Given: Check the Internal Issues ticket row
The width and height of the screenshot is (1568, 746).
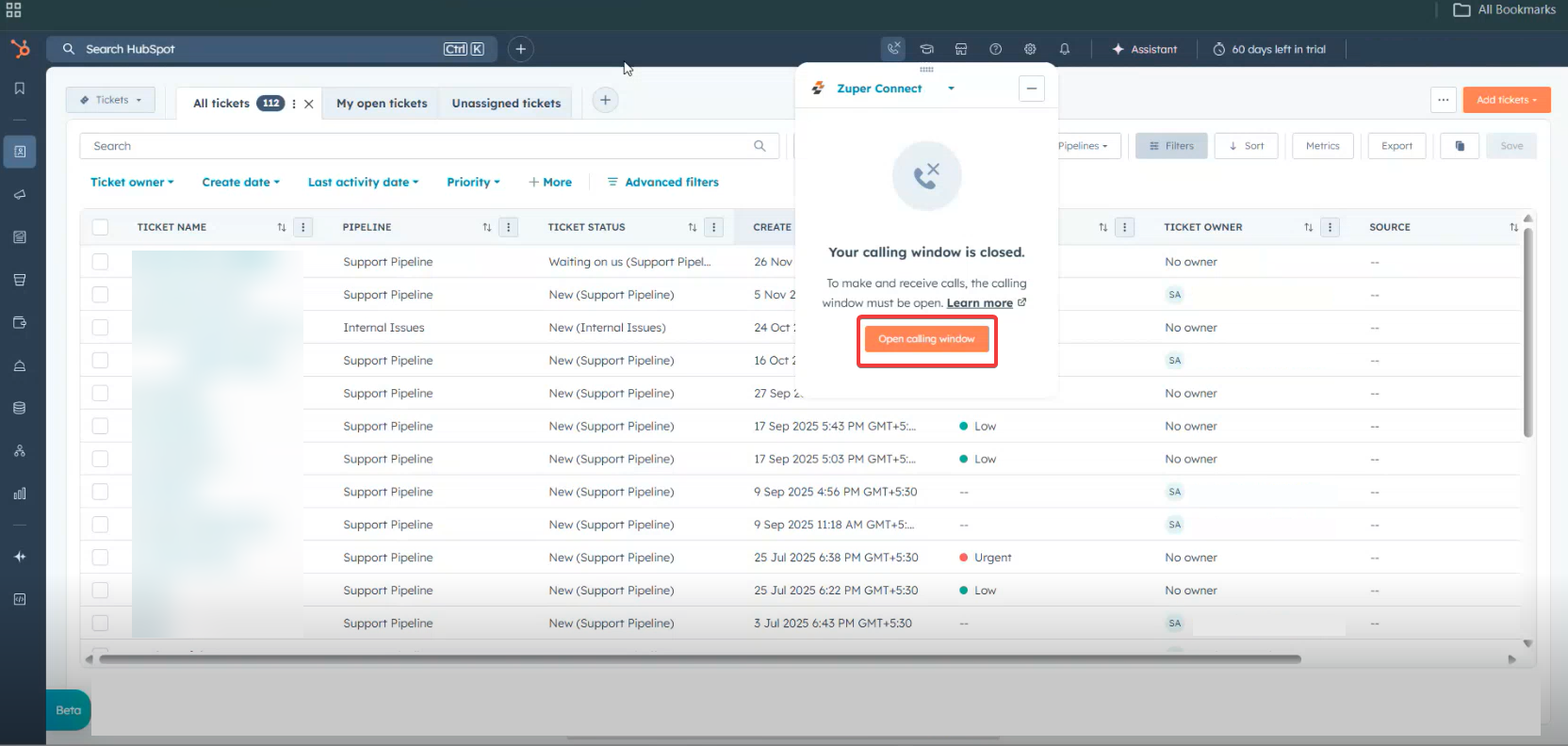Looking at the screenshot, I should pos(101,328).
